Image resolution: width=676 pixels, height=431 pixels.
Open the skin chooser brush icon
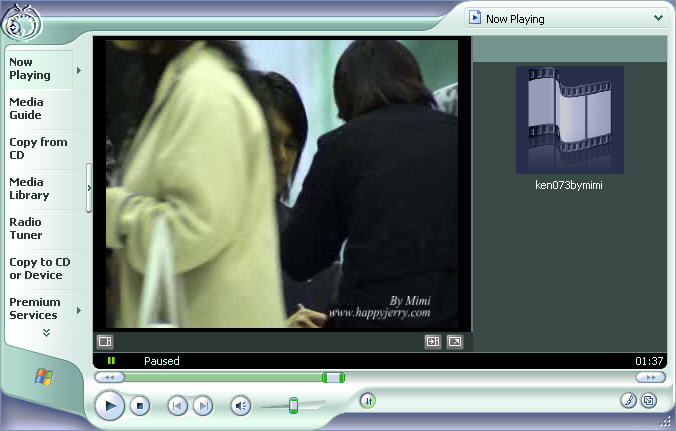[629, 400]
